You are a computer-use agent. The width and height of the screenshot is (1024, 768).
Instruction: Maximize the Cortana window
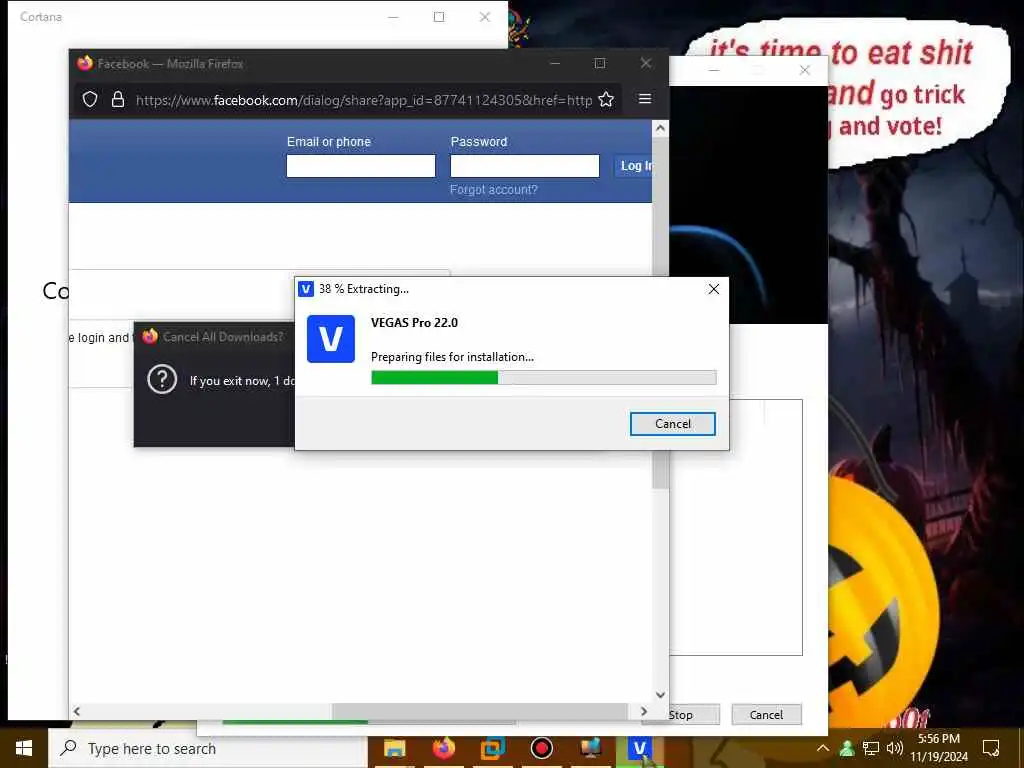pos(439,17)
